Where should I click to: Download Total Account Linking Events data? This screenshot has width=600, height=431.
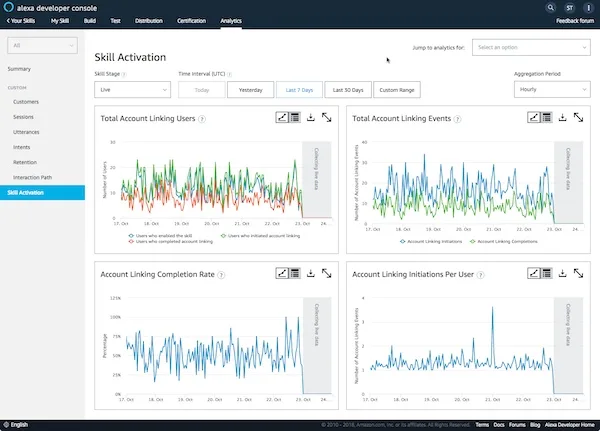click(562, 117)
